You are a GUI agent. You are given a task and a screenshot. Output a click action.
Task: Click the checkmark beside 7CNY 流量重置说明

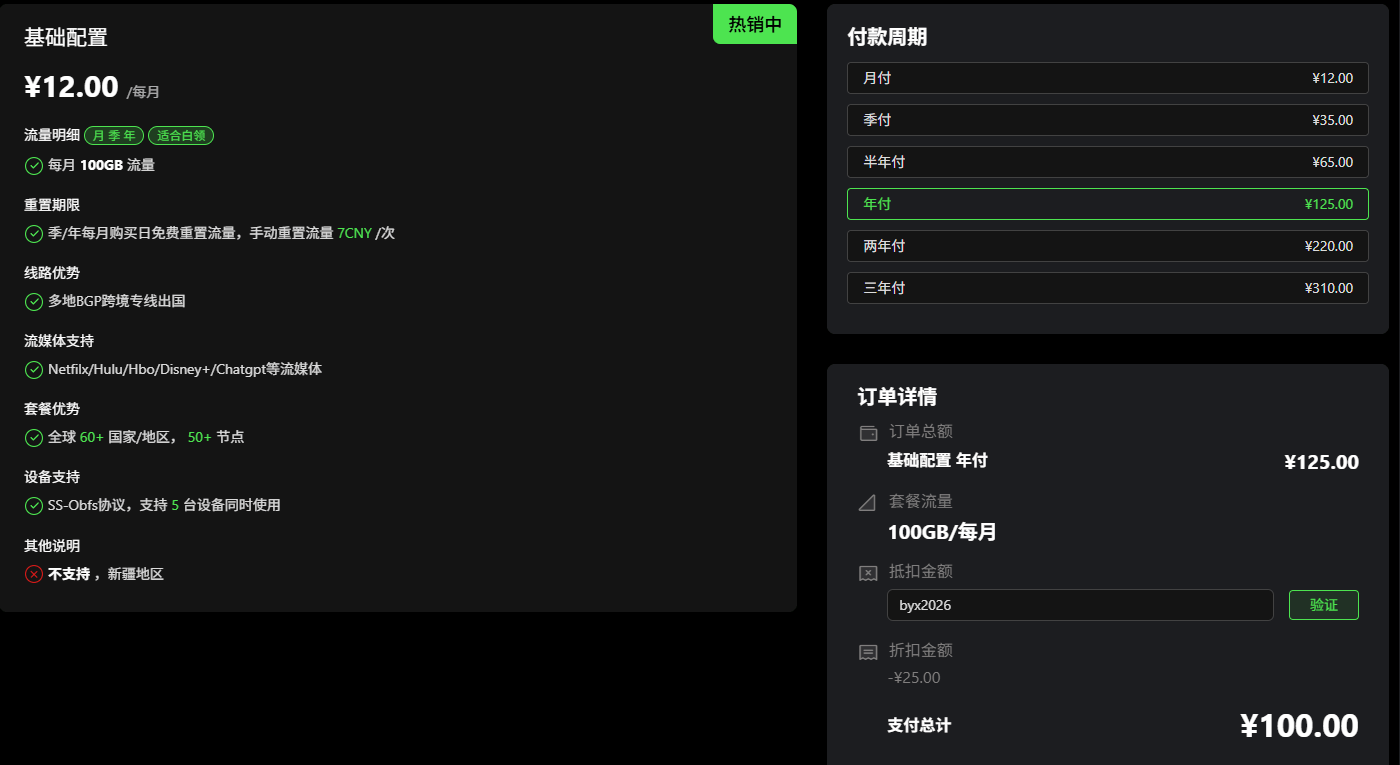[x=33, y=233]
